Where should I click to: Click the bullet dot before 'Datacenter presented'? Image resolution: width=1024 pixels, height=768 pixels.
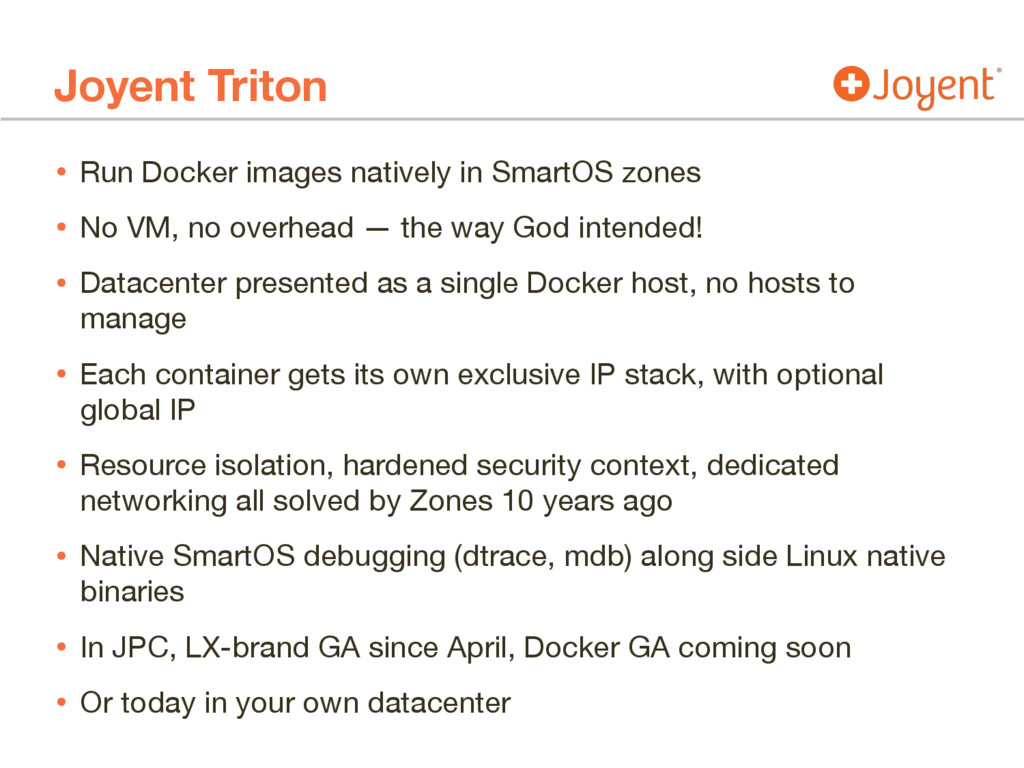click(x=61, y=284)
